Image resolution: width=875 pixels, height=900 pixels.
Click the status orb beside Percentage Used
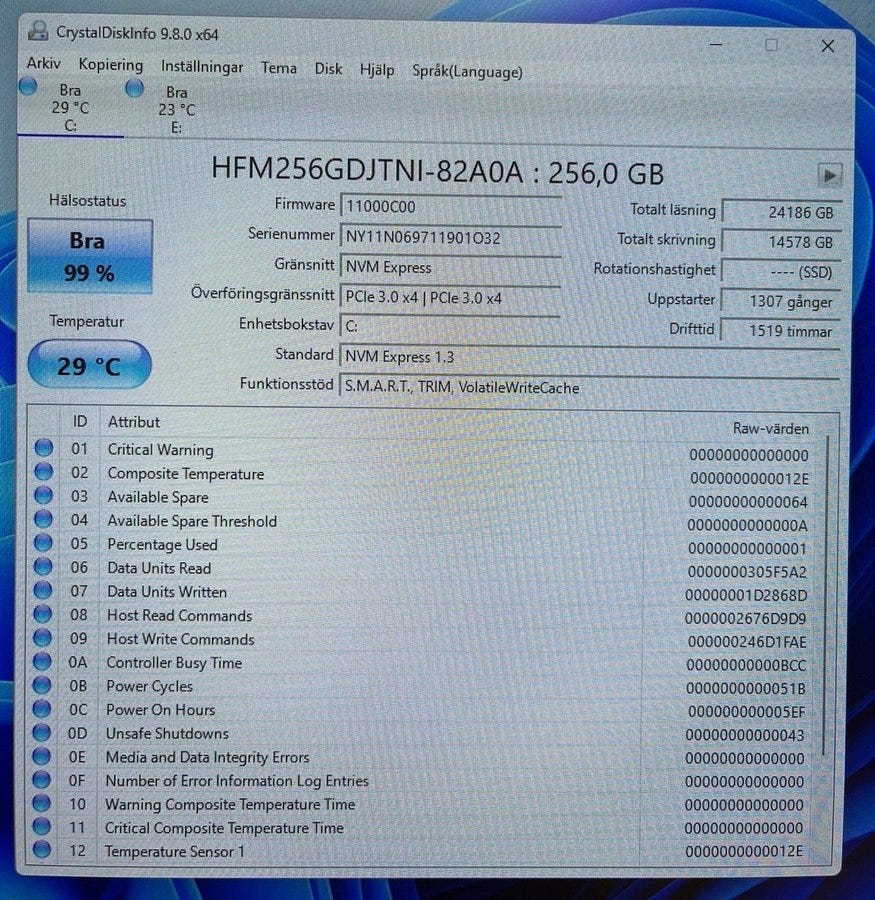coord(43,544)
